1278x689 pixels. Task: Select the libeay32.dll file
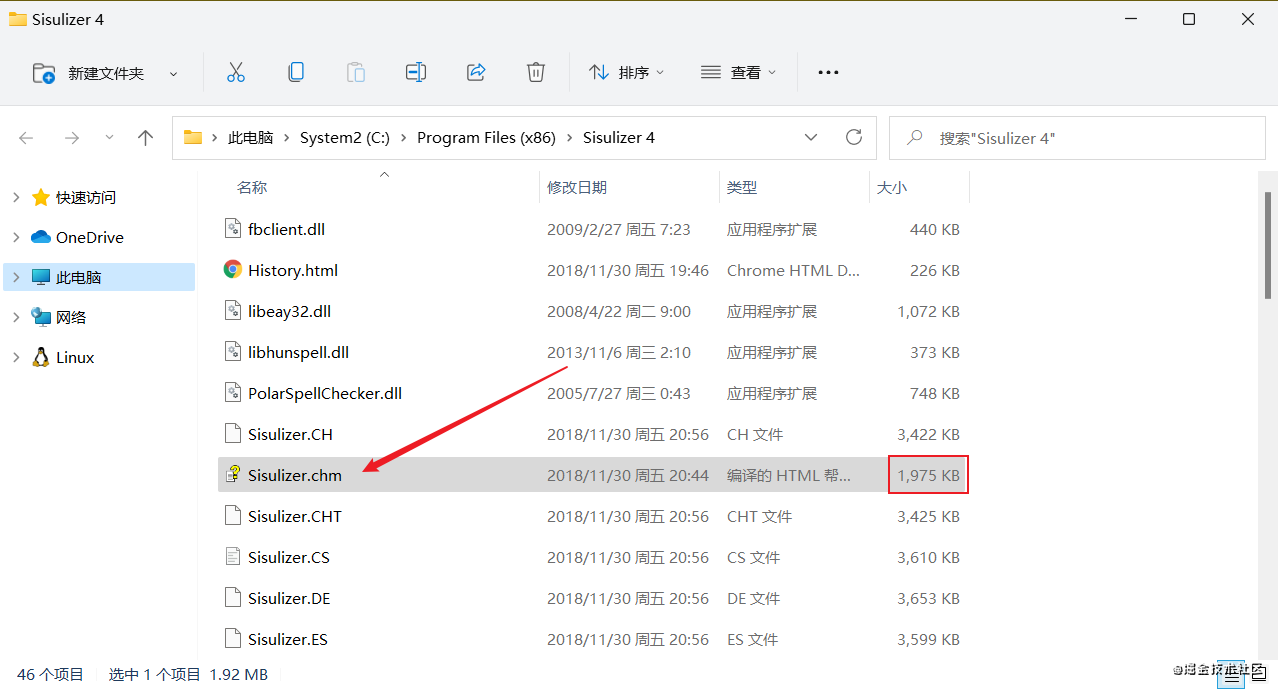289,312
